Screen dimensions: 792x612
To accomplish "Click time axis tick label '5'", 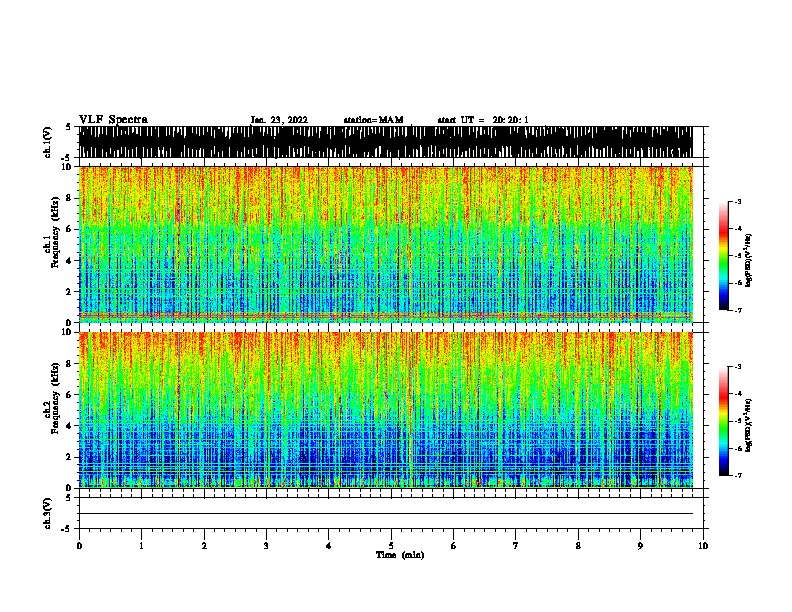I will 391,546.
